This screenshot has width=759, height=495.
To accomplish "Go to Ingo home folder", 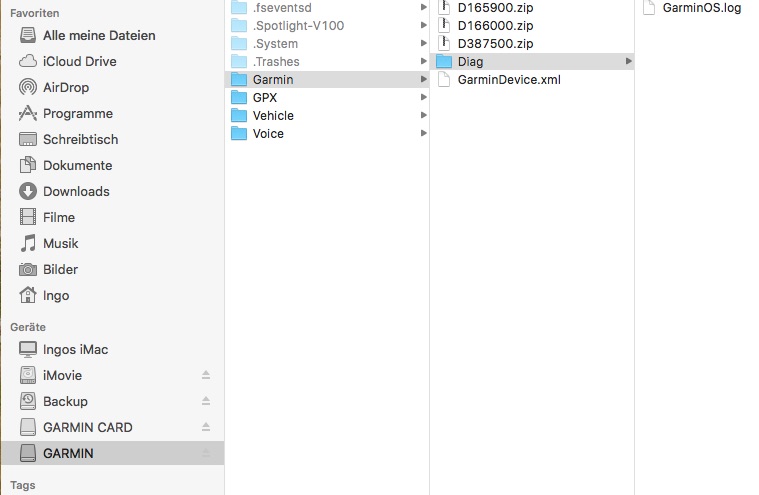I will tap(55, 295).
